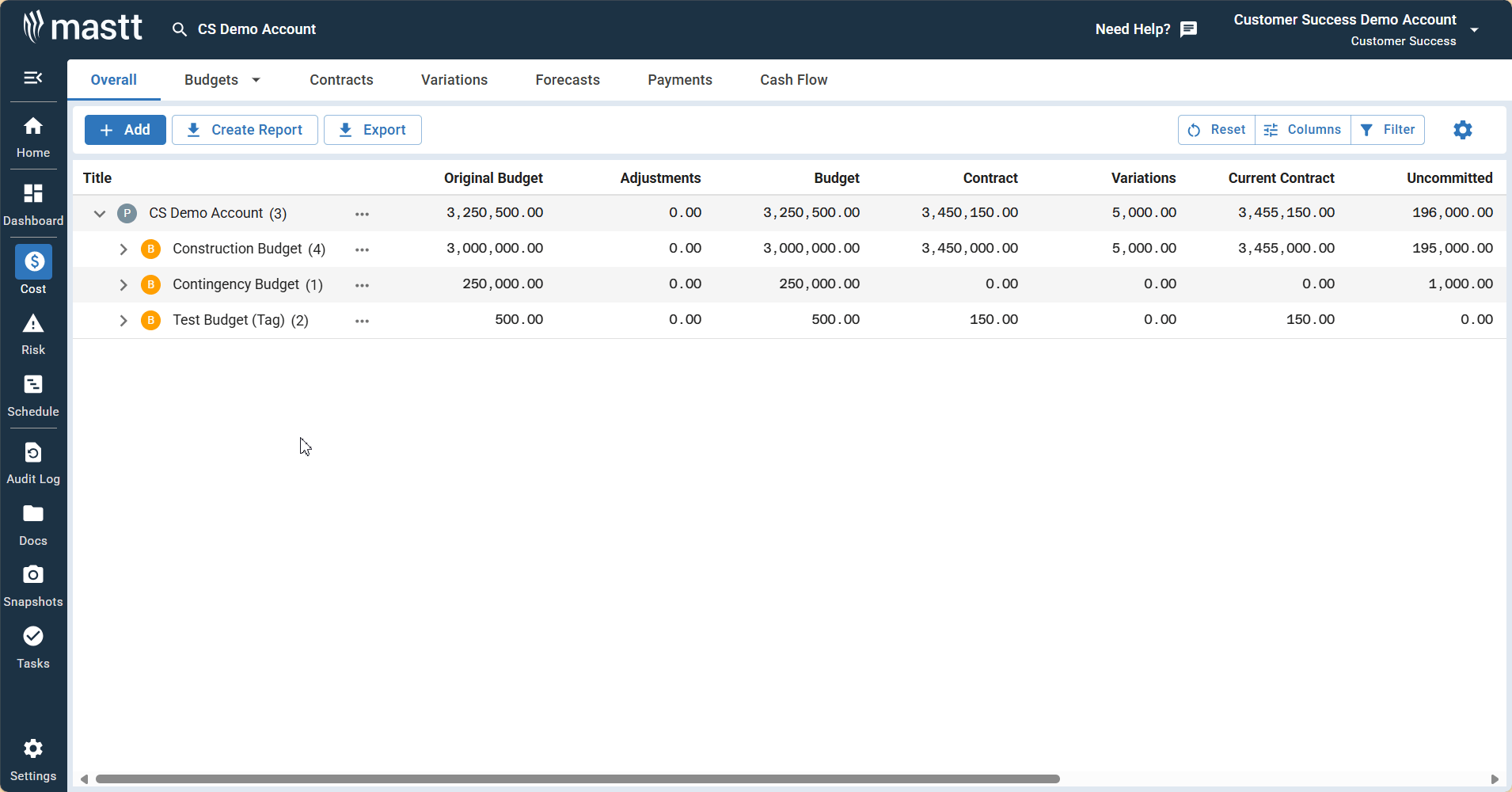Click the Create Report button
Screen dimensions: 1512x792
point(245,130)
